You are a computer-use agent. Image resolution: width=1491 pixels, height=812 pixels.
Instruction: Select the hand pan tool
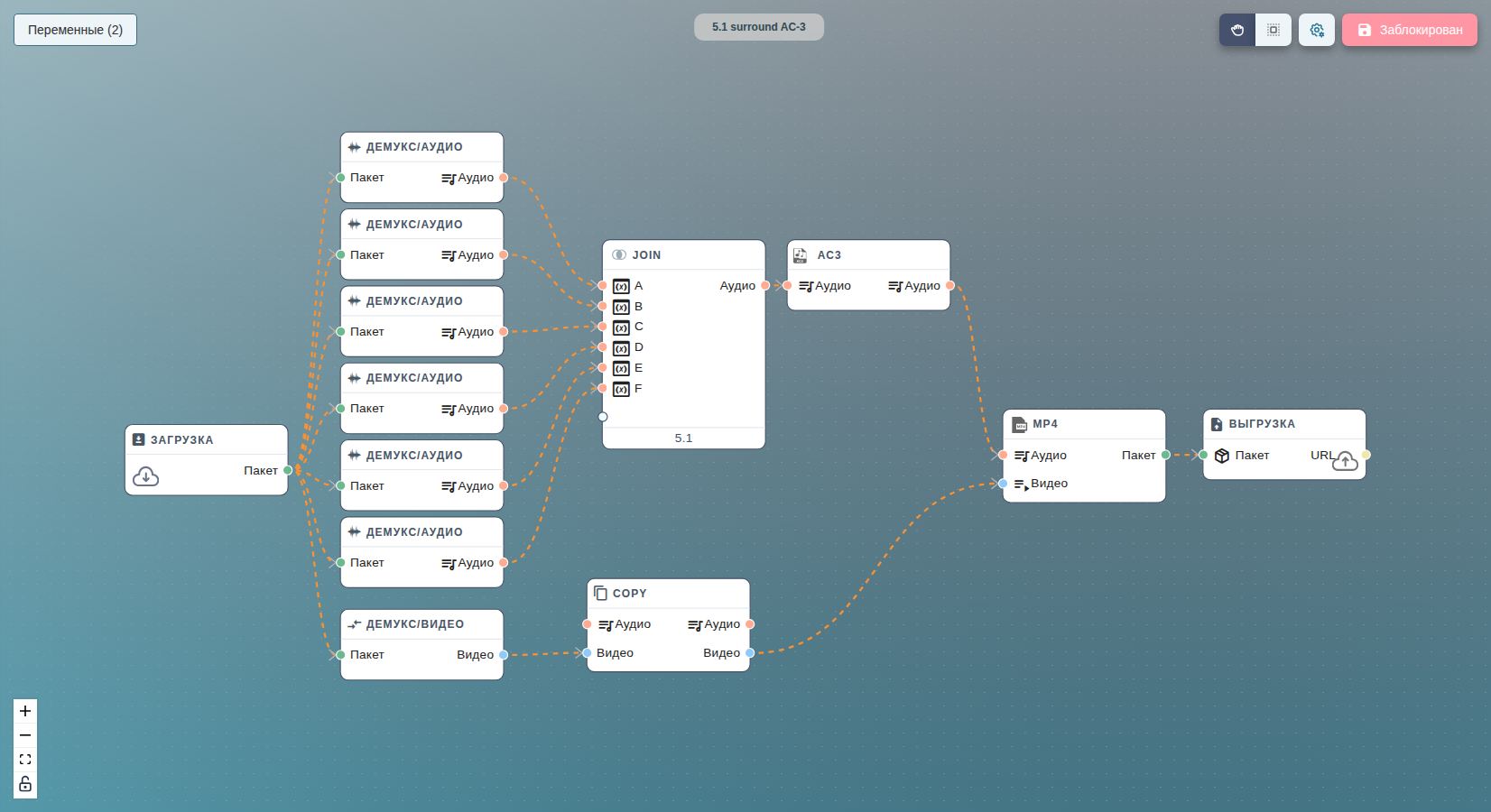[1236, 30]
